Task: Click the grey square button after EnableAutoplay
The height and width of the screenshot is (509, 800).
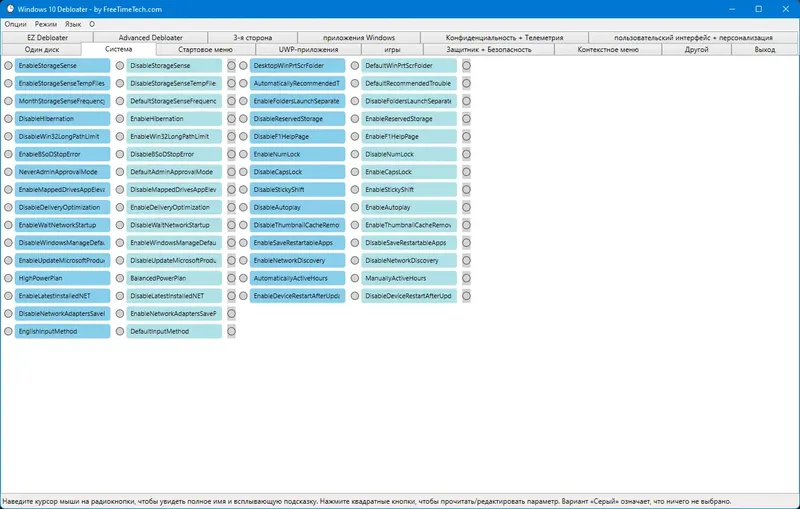Action: tap(466, 208)
